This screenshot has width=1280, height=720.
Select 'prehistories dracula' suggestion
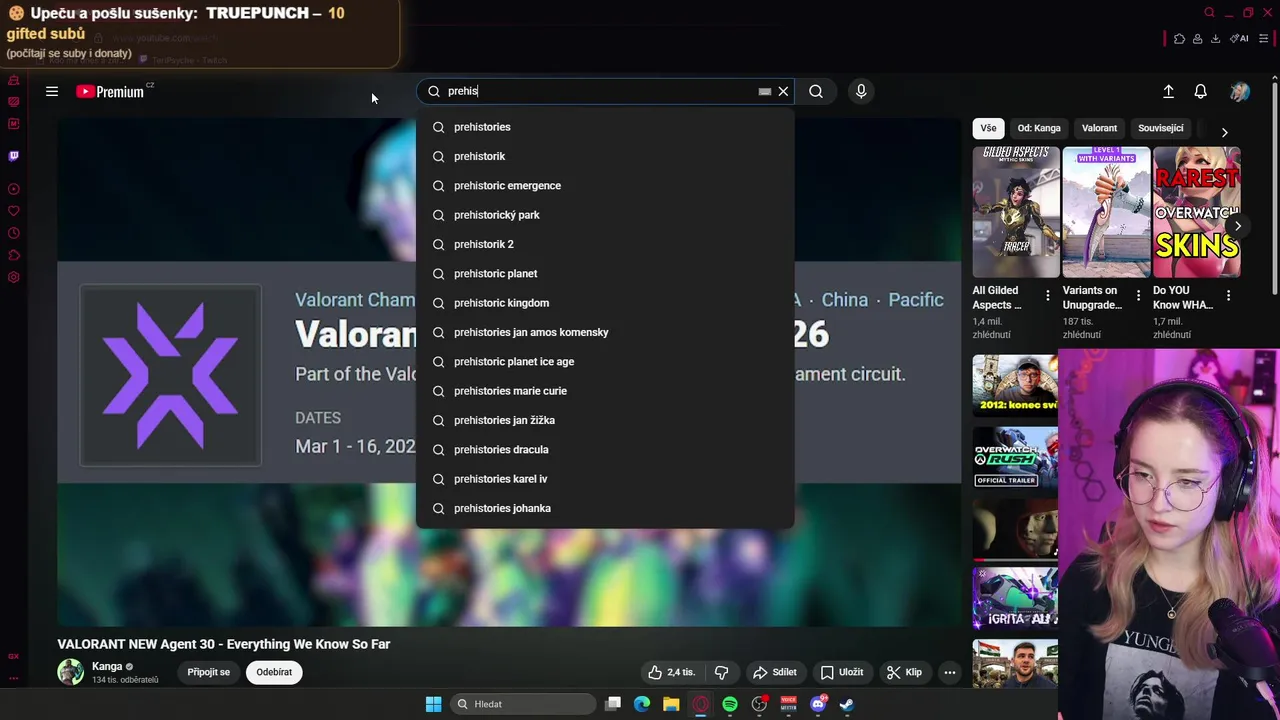[605, 449]
